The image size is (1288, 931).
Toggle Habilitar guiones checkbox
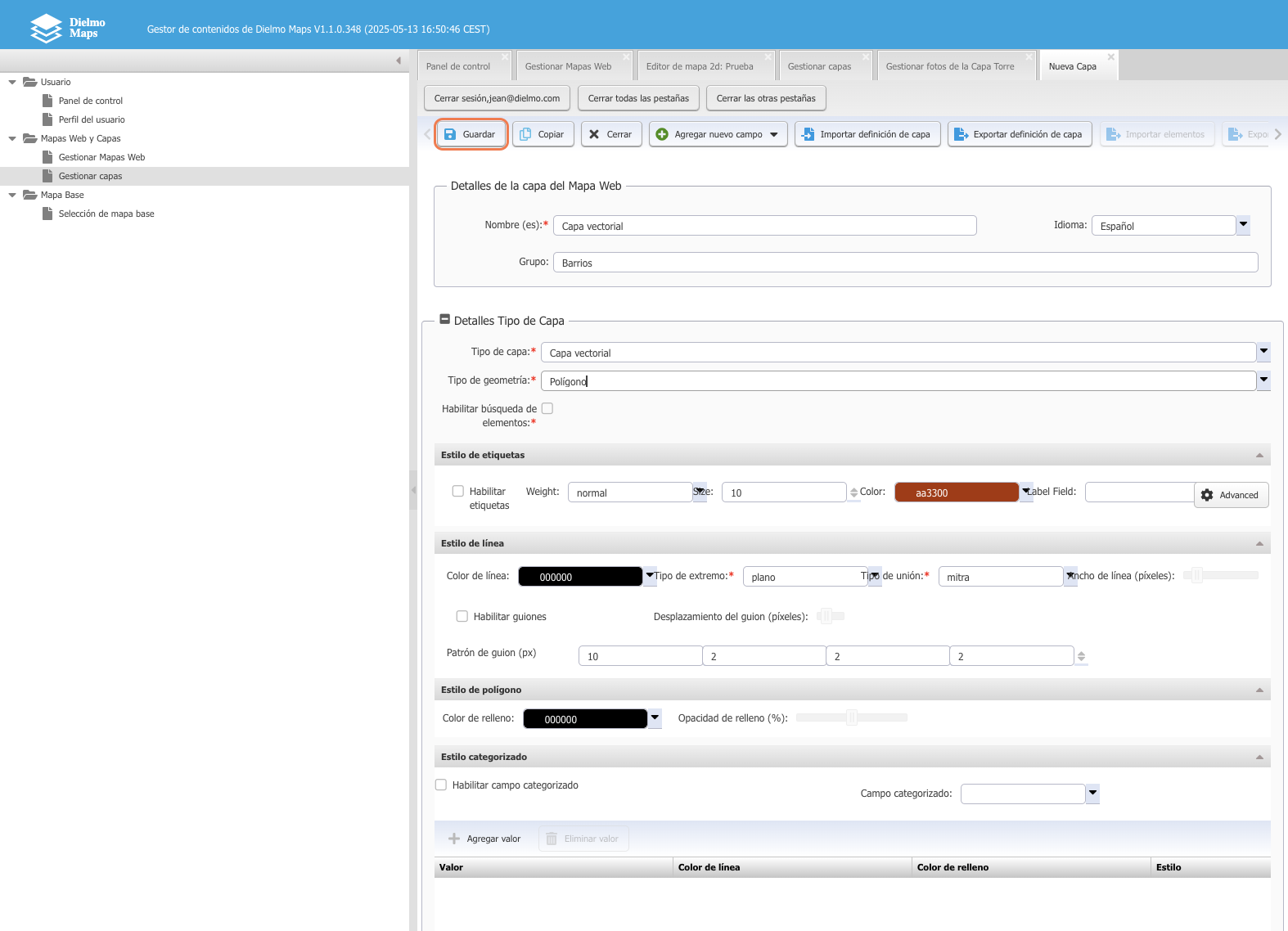(x=462, y=616)
